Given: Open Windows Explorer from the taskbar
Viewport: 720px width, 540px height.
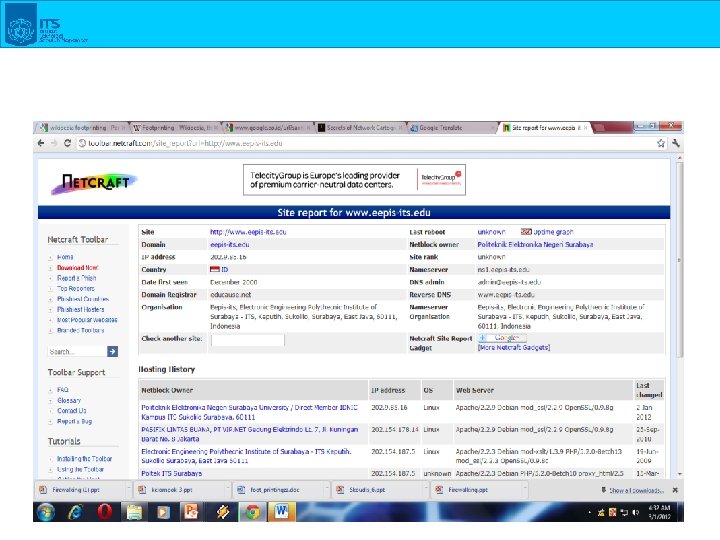Looking at the screenshot, I should pyautogui.click(x=134, y=512).
